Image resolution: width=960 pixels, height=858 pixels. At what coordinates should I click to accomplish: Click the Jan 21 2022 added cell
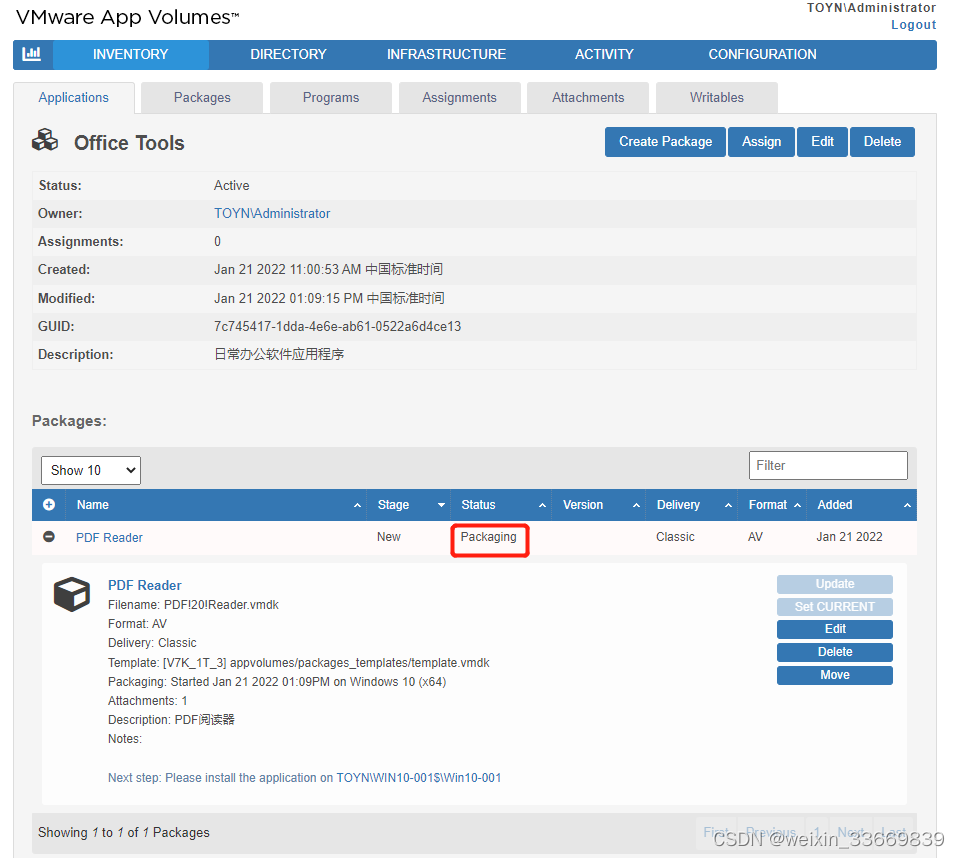(849, 537)
